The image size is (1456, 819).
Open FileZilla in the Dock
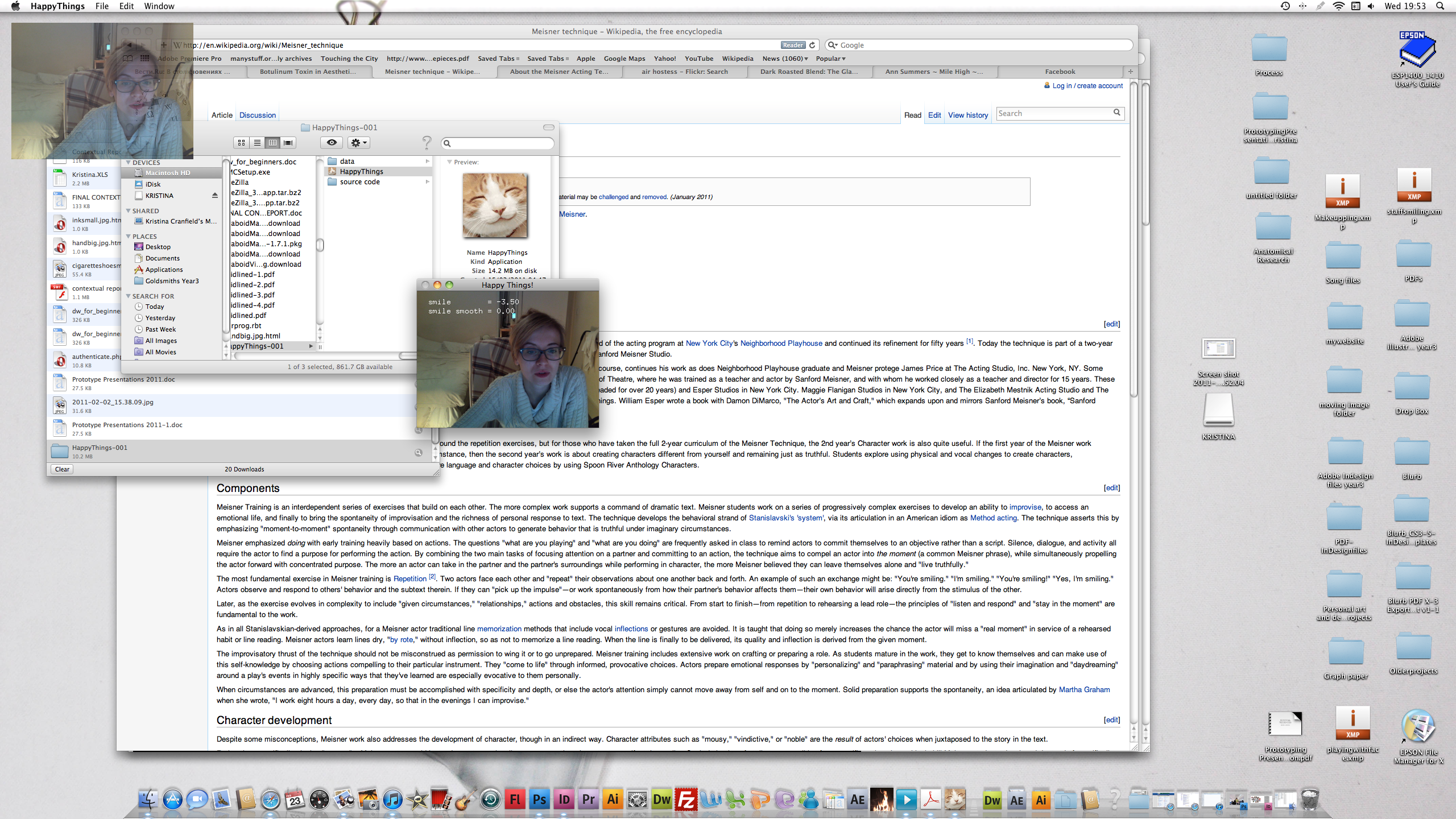click(x=686, y=800)
